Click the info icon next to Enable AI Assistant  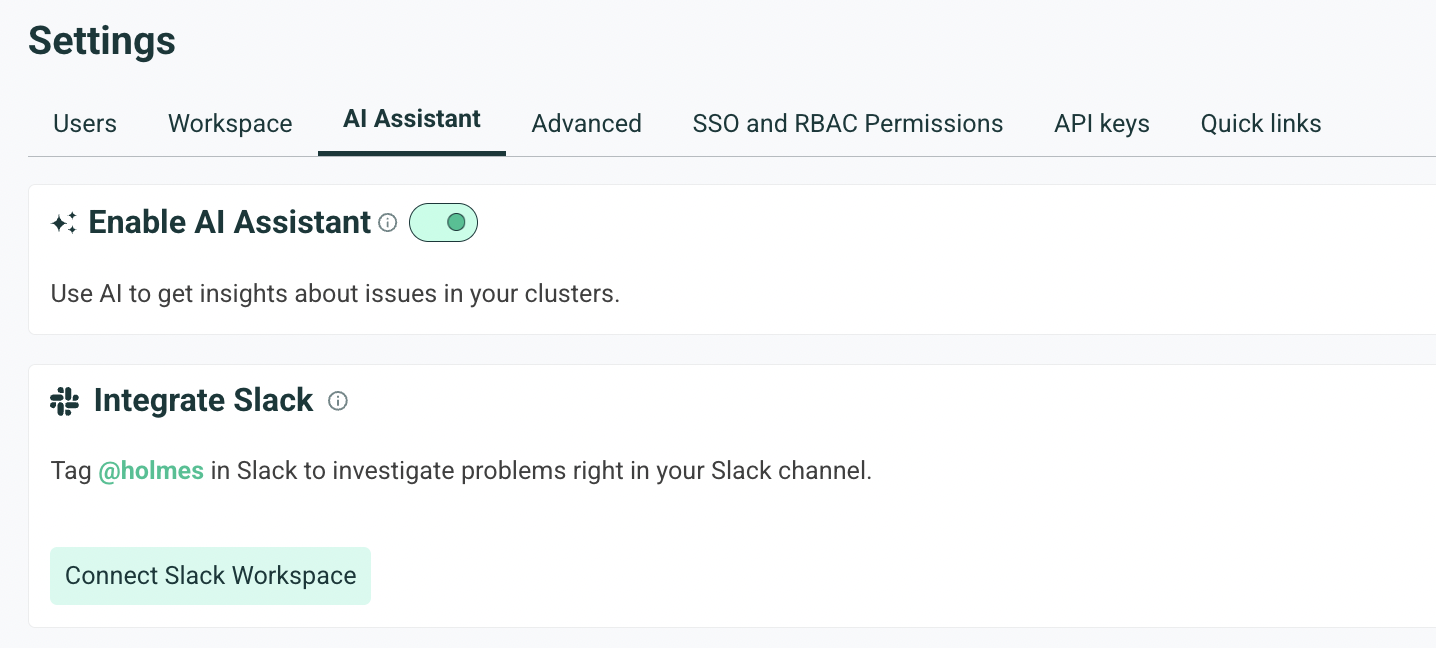[388, 223]
